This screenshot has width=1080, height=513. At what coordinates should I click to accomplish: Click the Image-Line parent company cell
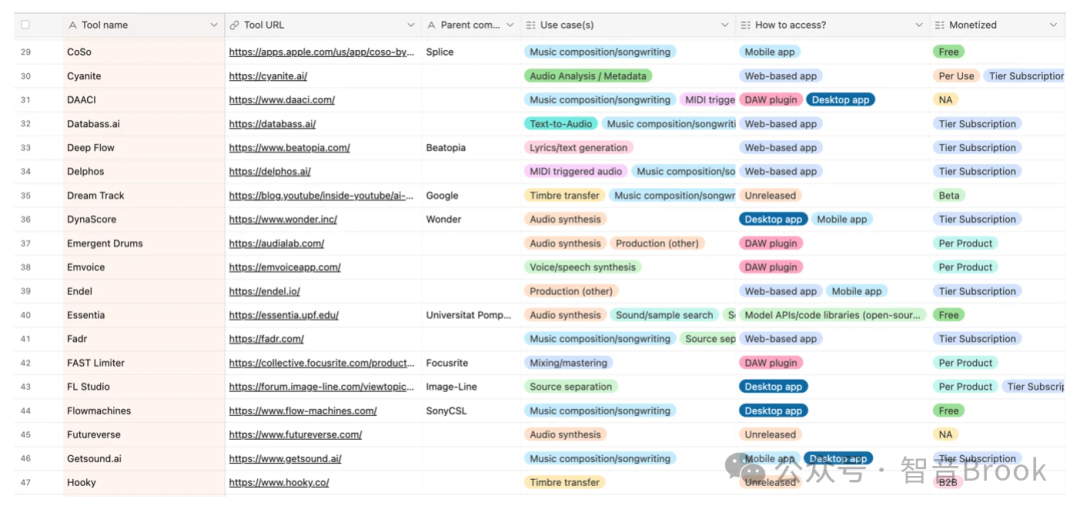(471, 387)
